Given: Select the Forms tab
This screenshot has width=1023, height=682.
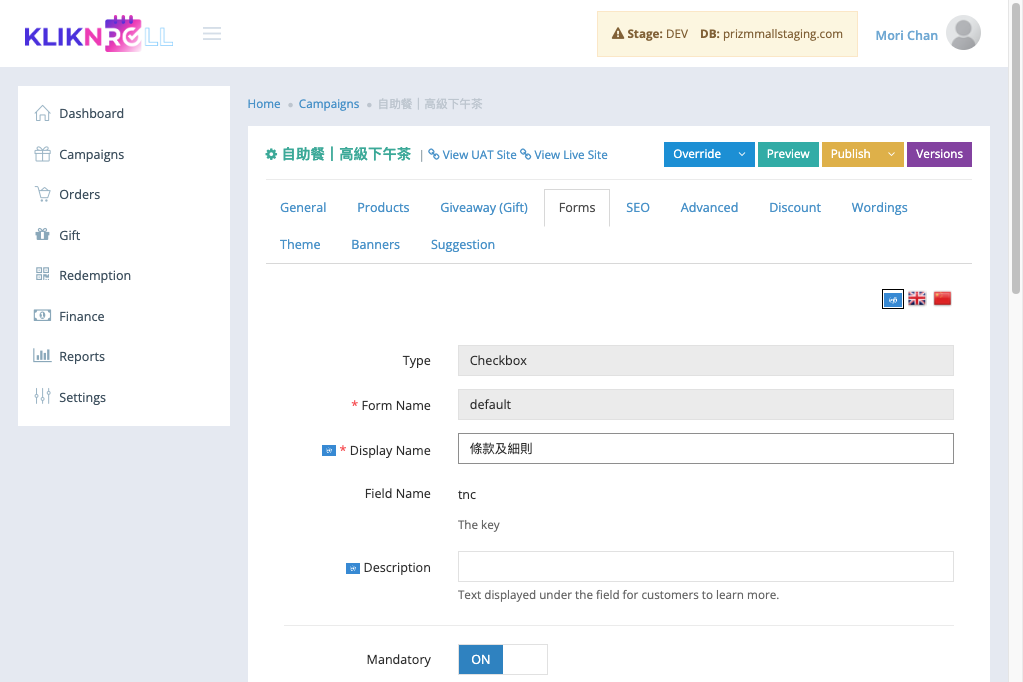Looking at the screenshot, I should tap(577, 208).
